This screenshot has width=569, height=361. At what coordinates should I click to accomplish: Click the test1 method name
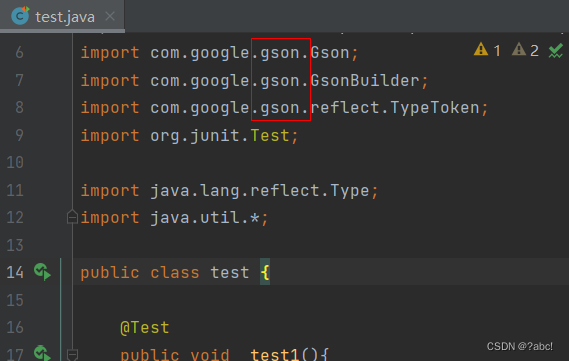click(274, 354)
